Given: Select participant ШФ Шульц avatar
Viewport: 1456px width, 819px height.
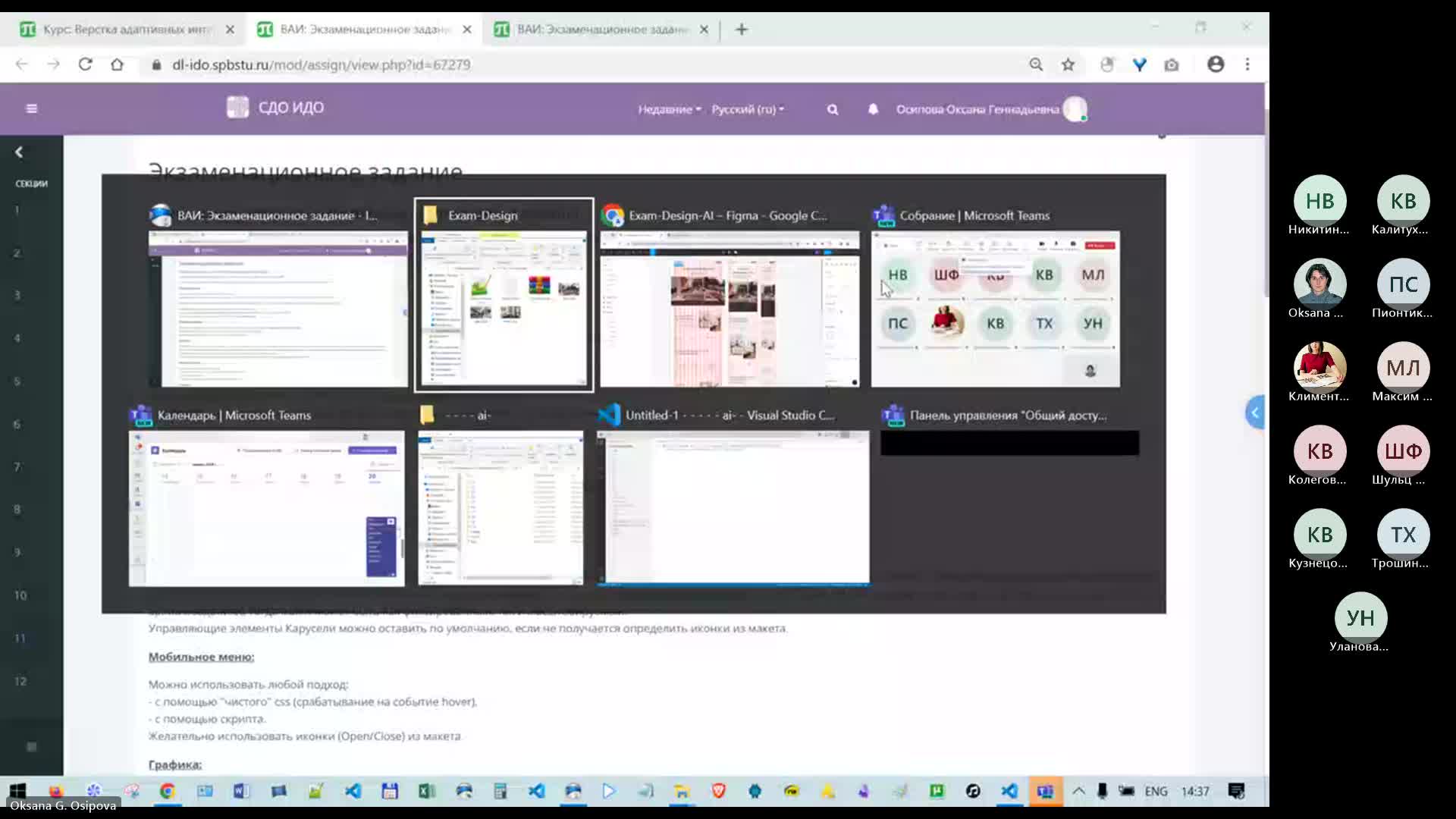Looking at the screenshot, I should point(1403,451).
